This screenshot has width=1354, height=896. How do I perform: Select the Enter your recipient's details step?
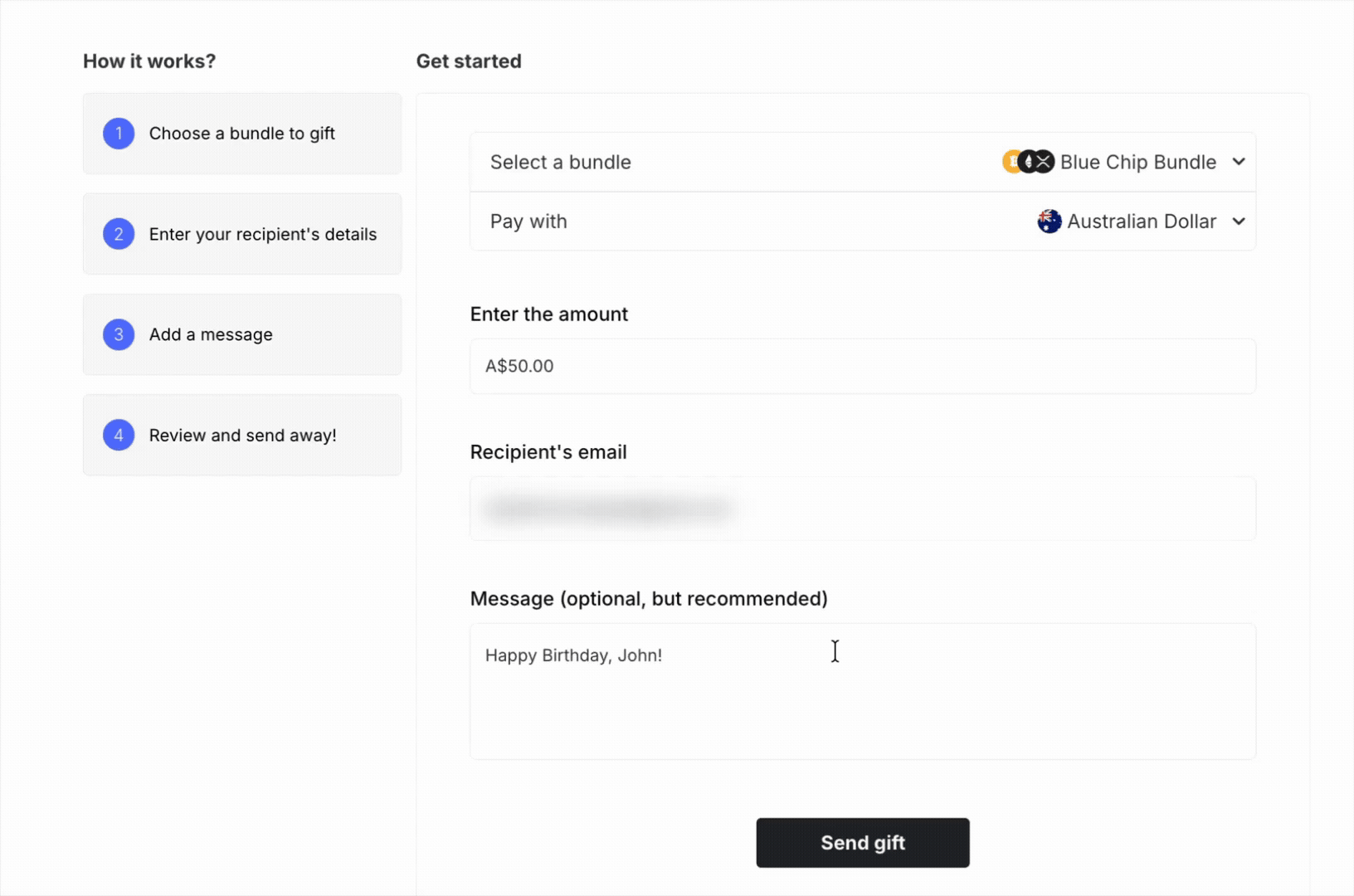point(242,234)
